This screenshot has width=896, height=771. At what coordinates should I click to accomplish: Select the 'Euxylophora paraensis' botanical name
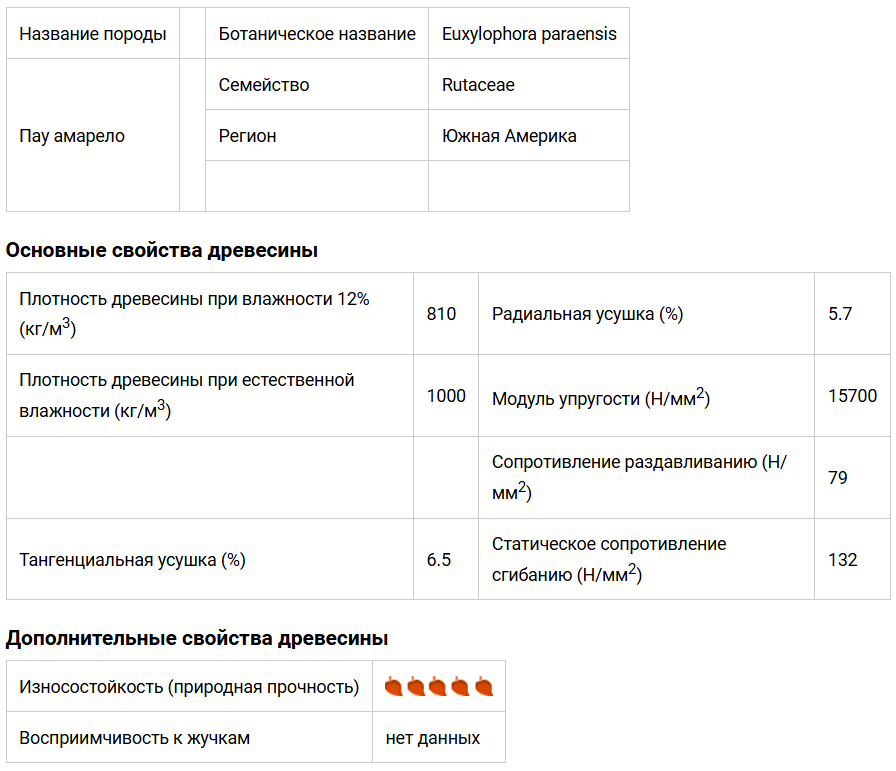(x=529, y=34)
